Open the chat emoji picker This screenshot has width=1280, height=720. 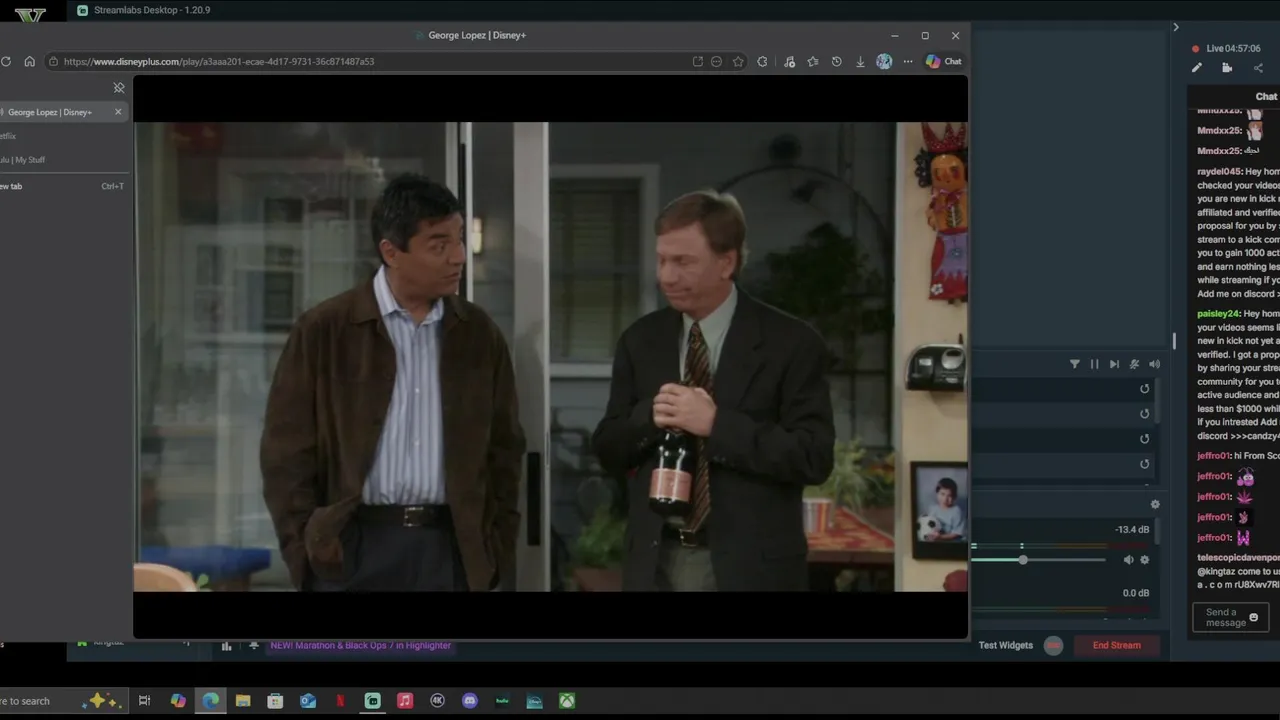(x=1253, y=618)
